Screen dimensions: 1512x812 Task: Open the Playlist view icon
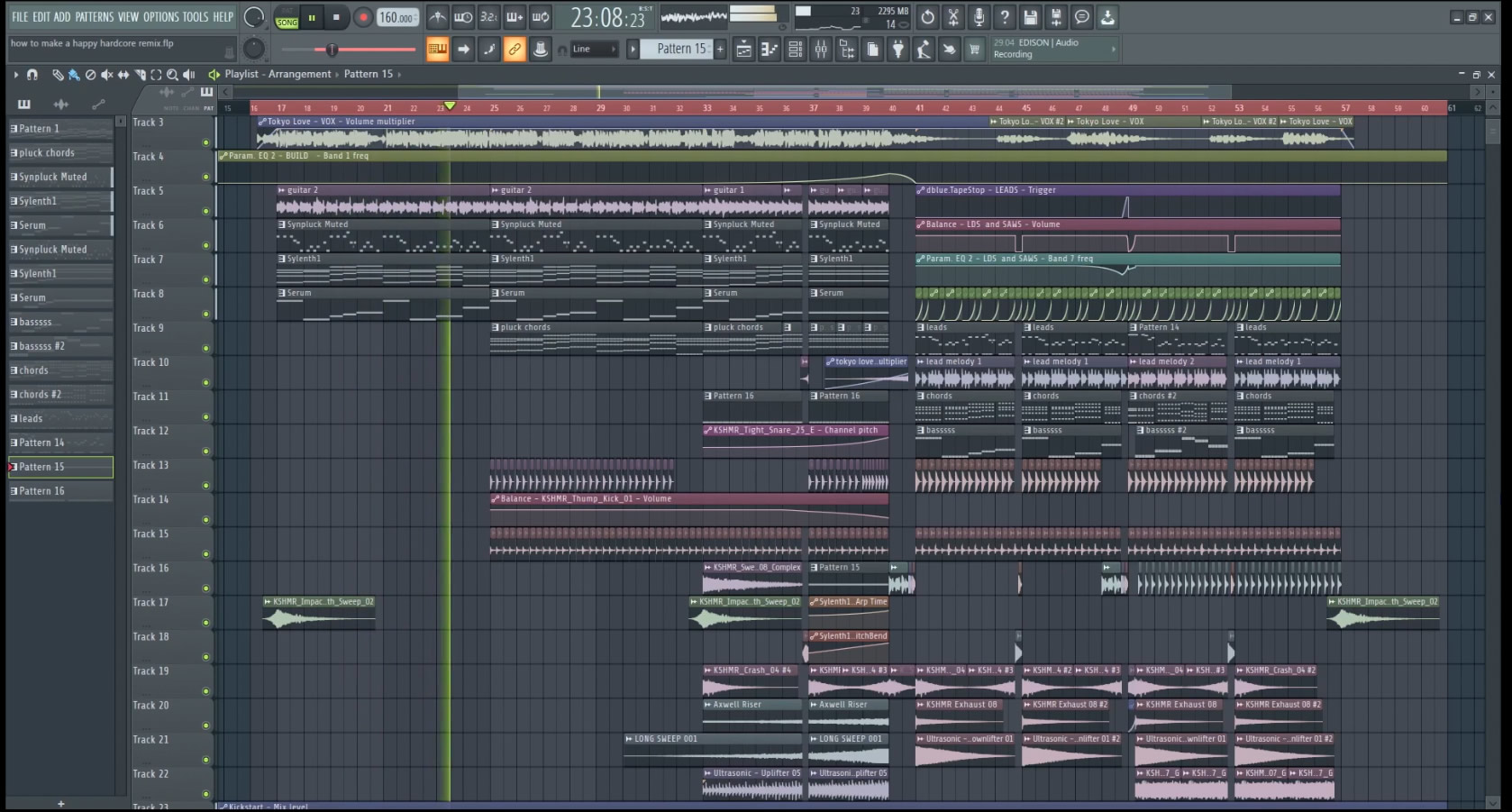click(x=743, y=50)
